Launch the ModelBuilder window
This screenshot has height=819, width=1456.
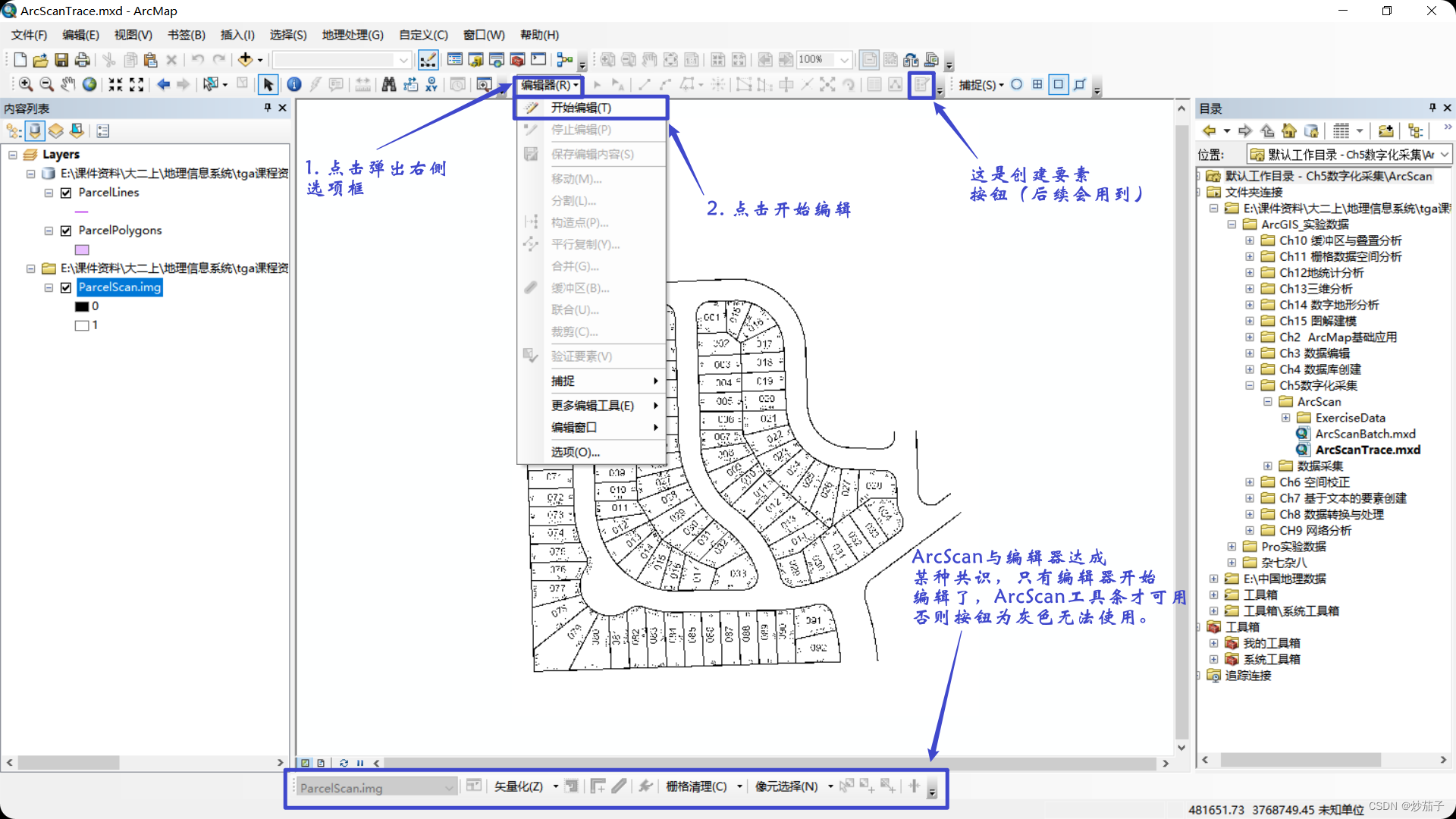pyautogui.click(x=565, y=60)
